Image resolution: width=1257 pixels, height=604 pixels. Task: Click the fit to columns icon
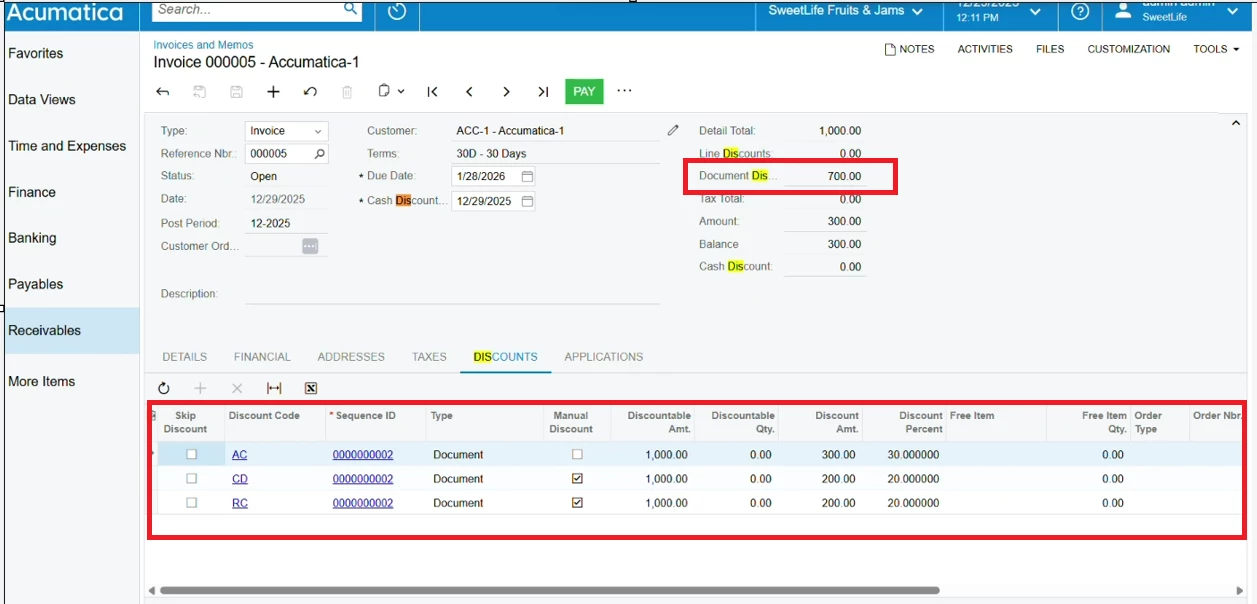274,388
